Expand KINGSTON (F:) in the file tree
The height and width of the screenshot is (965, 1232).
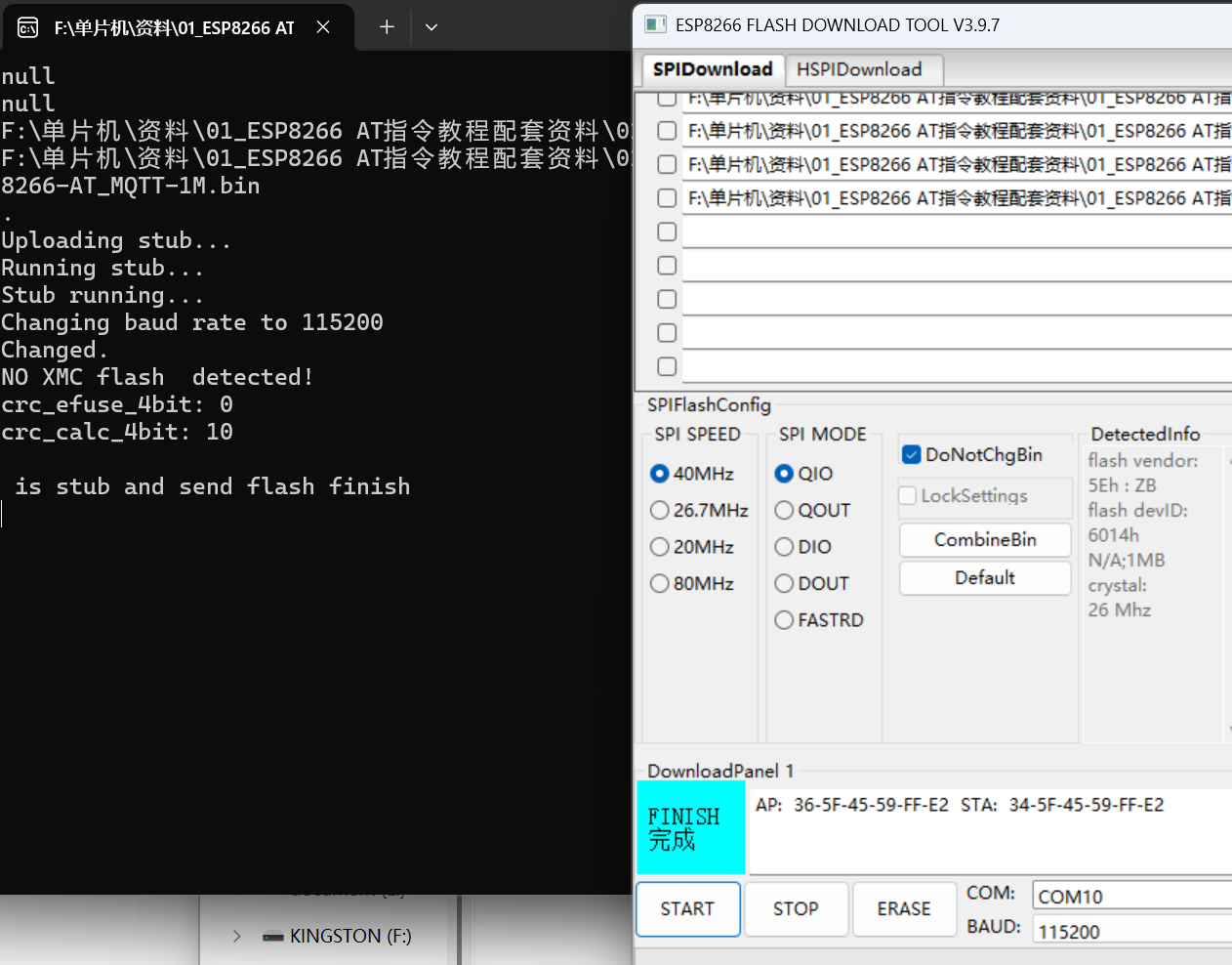235,936
